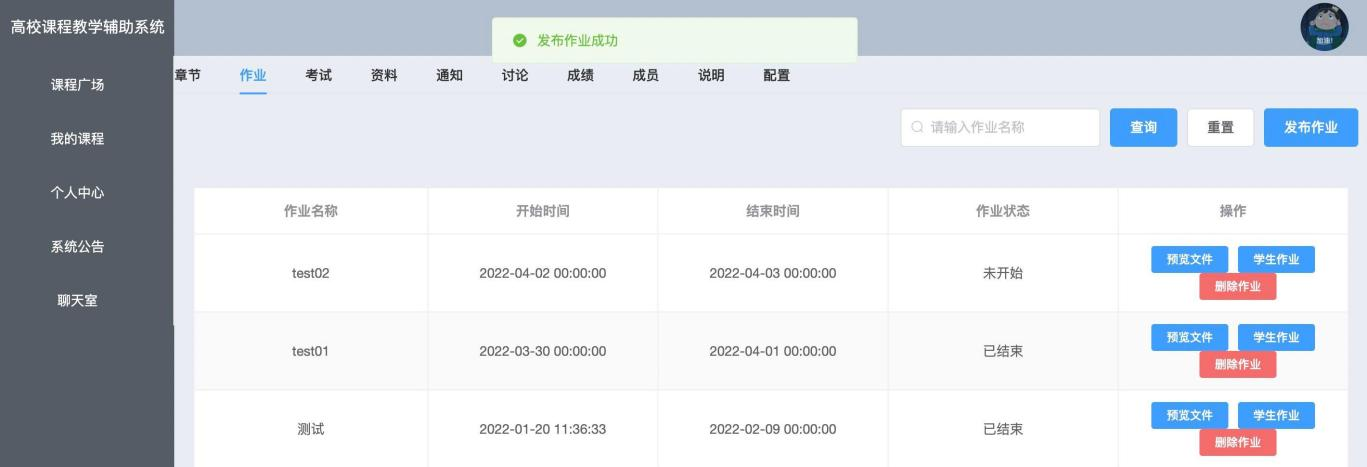The image size is (1367, 467).
Task: Click the 查询 button
Action: click(x=1143, y=128)
